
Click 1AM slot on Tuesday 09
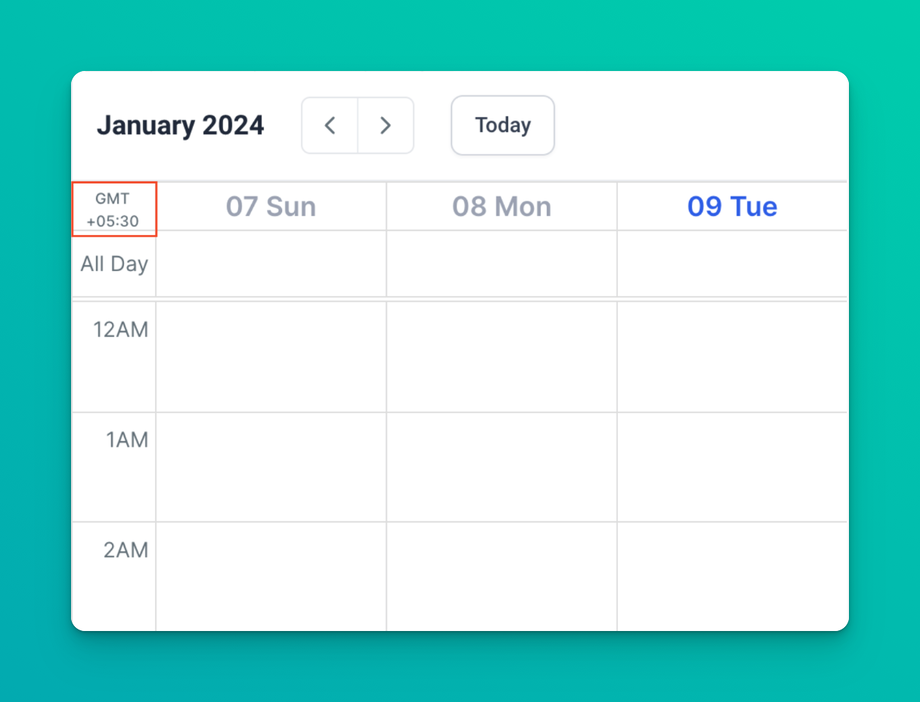pos(732,467)
